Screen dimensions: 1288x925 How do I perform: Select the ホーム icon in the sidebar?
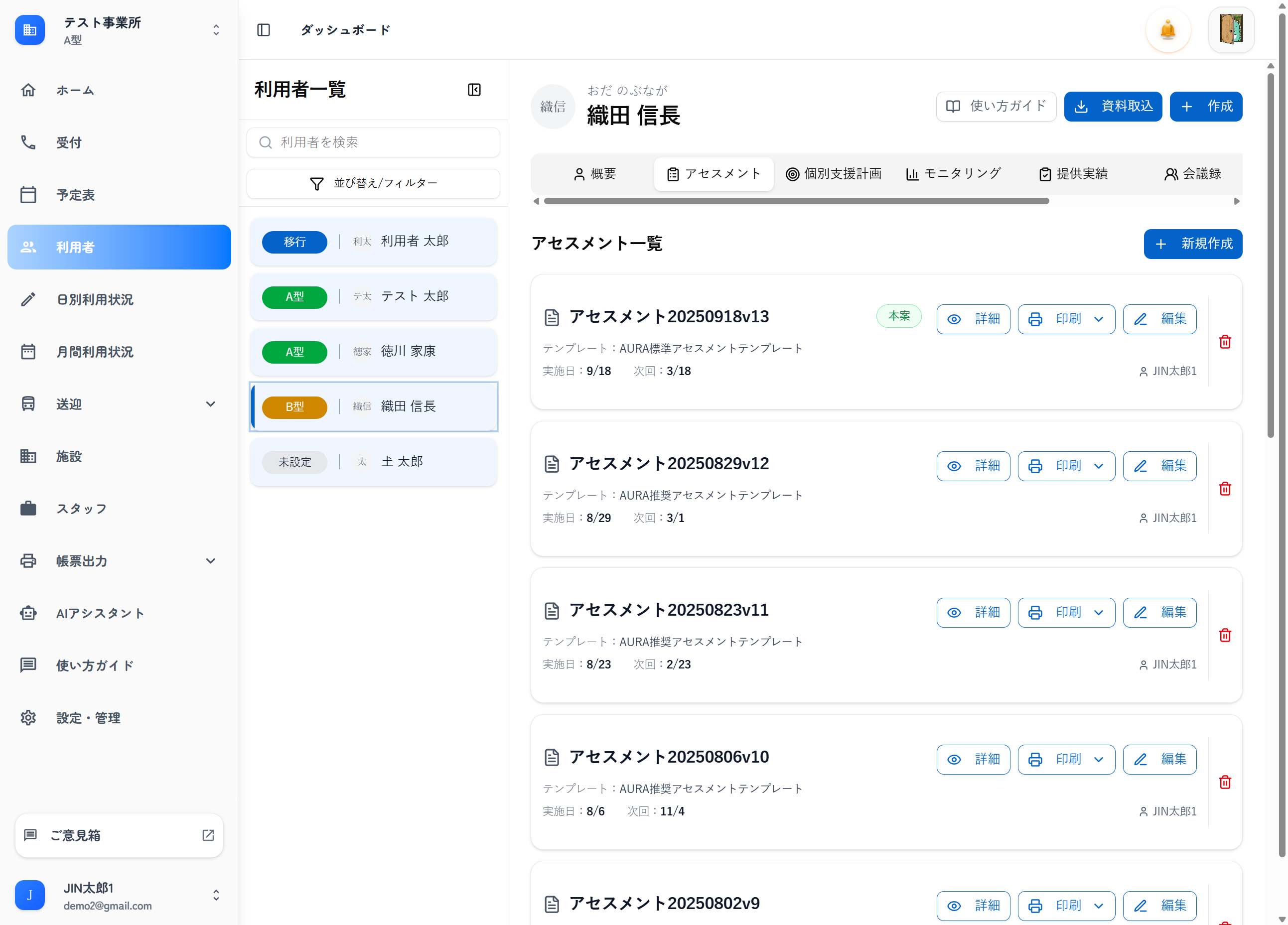click(28, 90)
